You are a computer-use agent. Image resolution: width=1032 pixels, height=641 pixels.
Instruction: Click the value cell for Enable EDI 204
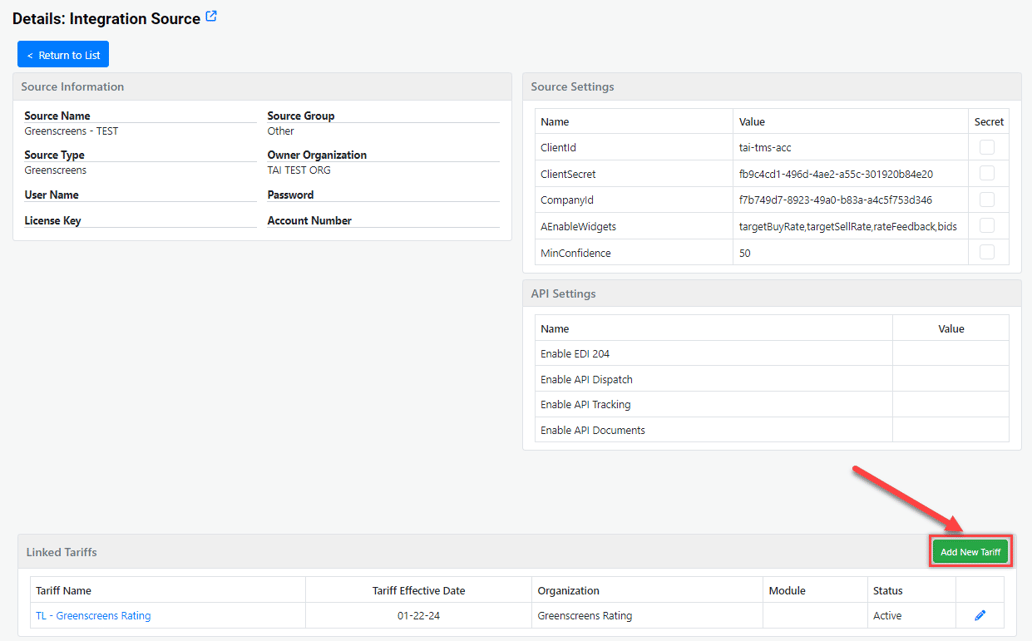[950, 354]
